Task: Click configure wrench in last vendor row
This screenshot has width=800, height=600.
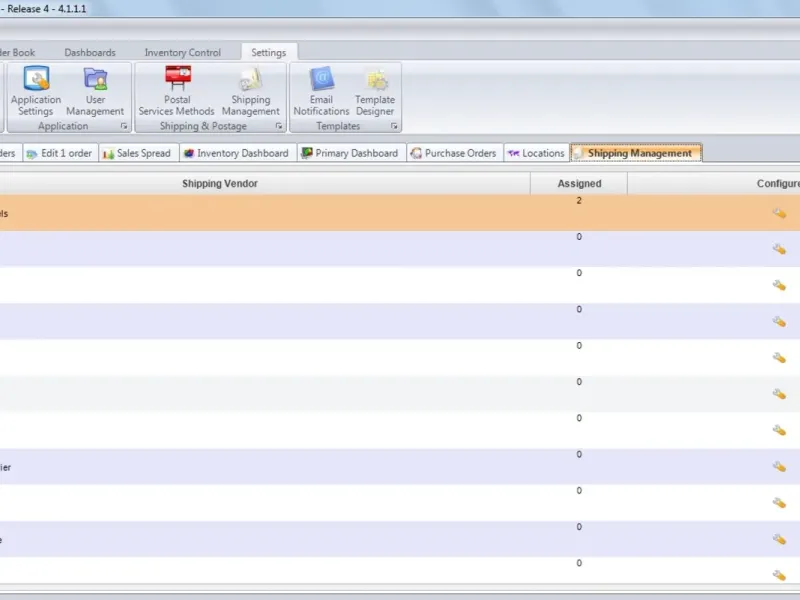Action: [x=779, y=576]
